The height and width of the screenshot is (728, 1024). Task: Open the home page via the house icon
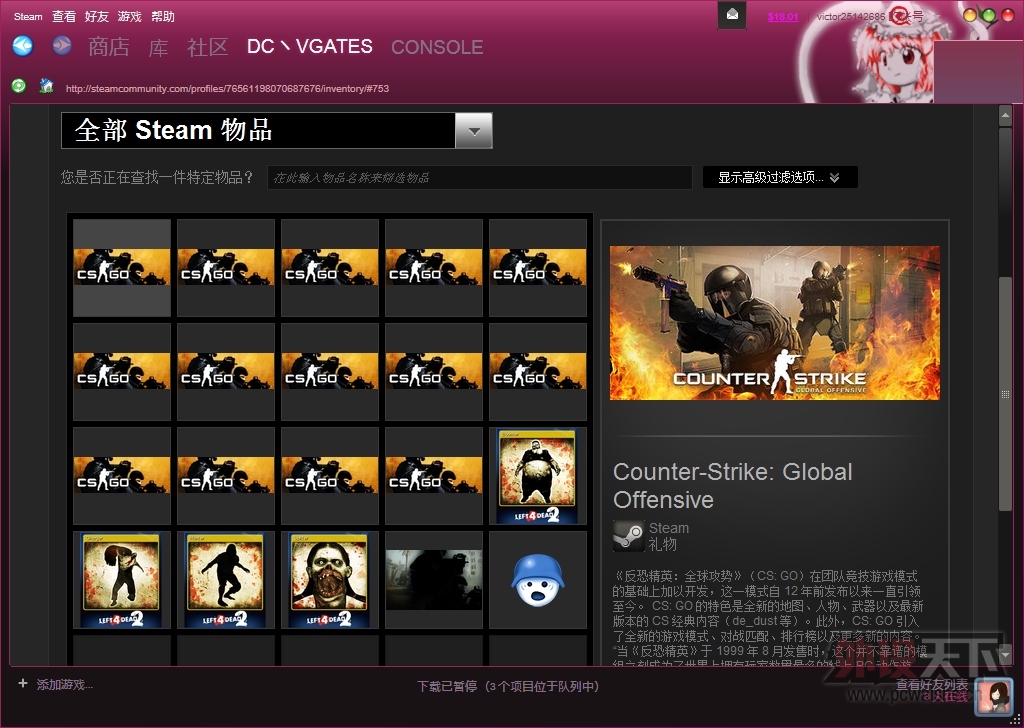point(46,86)
